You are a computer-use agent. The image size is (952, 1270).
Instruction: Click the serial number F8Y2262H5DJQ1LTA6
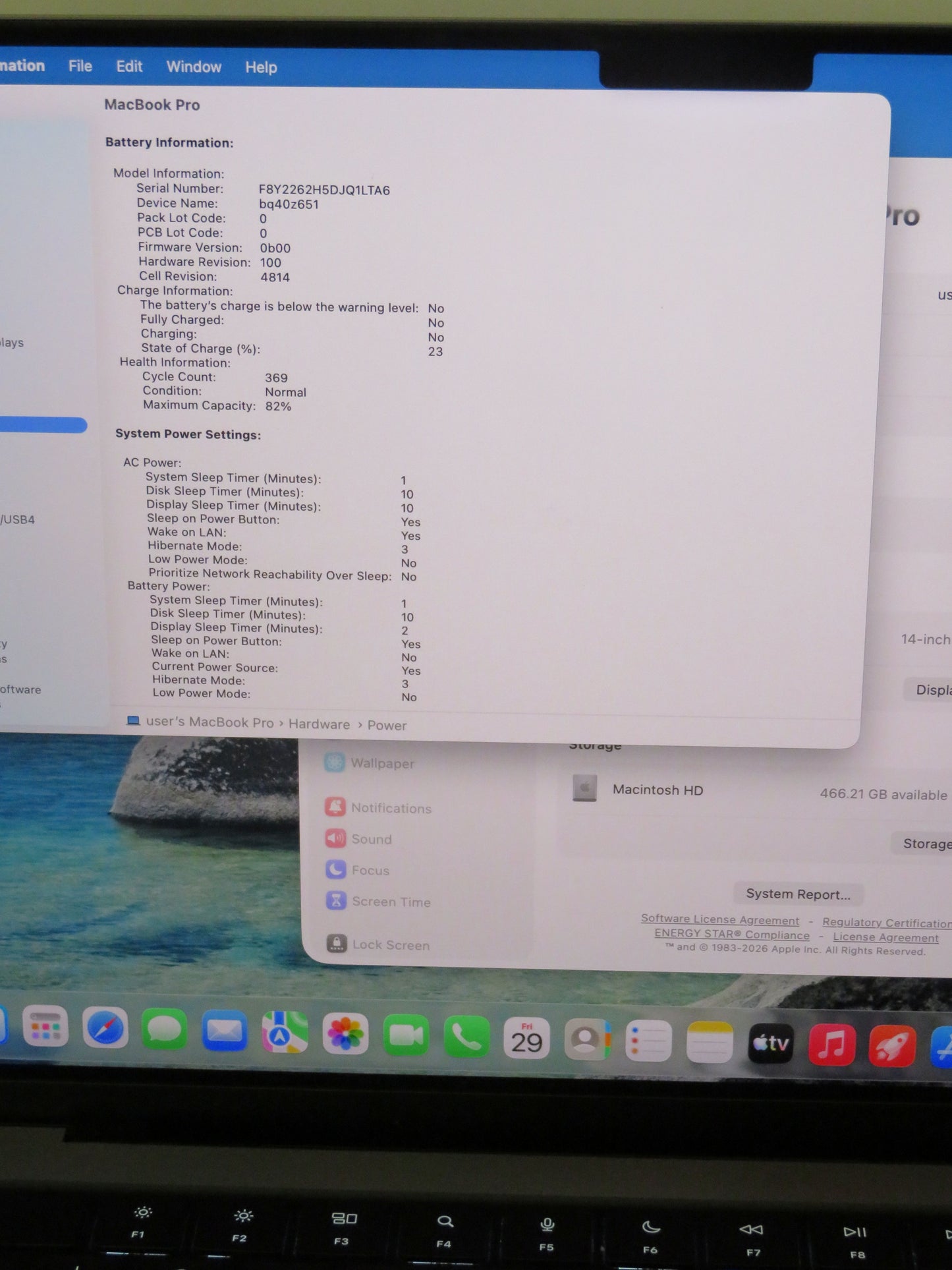point(324,190)
